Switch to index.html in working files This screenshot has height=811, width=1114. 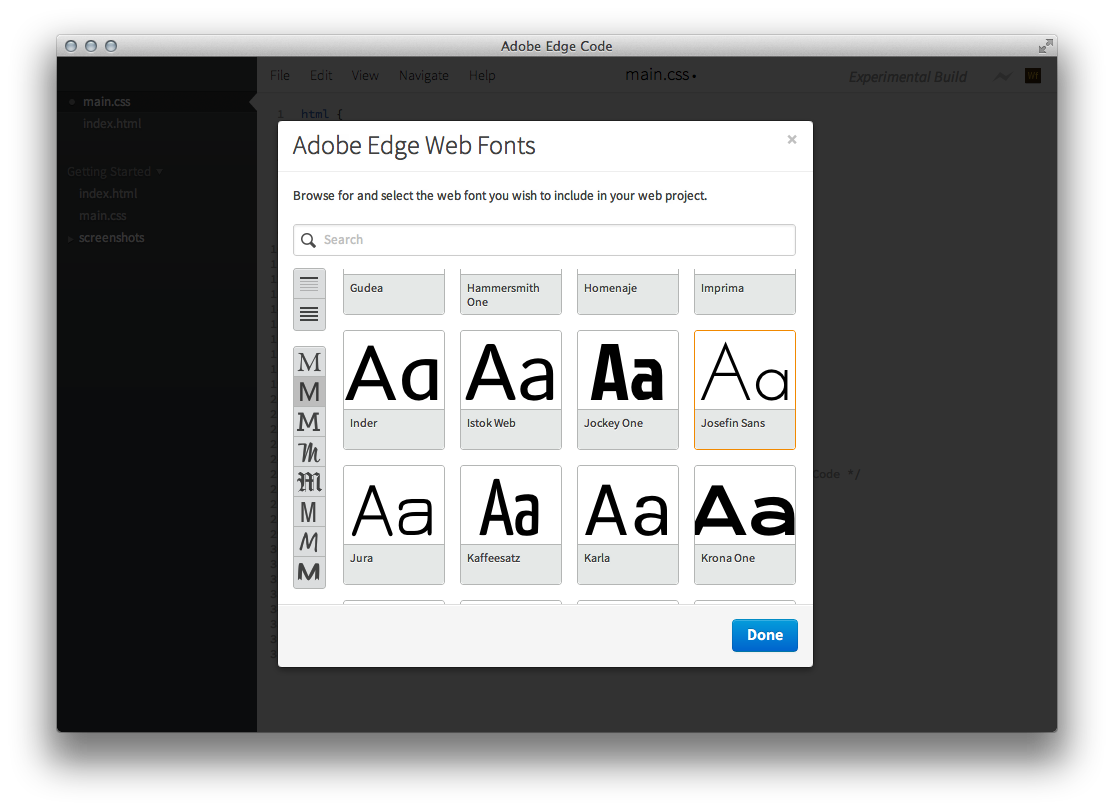point(110,123)
